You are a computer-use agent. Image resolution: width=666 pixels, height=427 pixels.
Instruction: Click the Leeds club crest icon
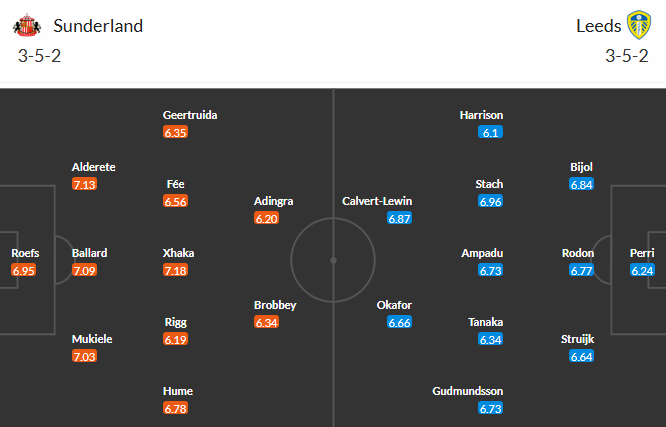[x=638, y=25]
